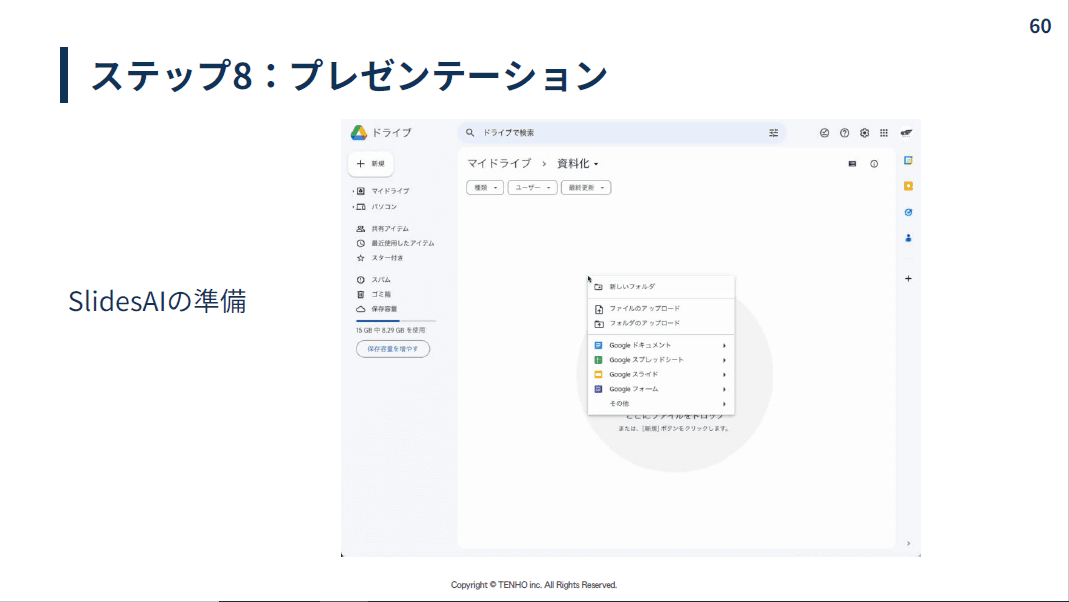
Task: Open 最近使用したアイテム in sidebar
Action: pos(402,243)
